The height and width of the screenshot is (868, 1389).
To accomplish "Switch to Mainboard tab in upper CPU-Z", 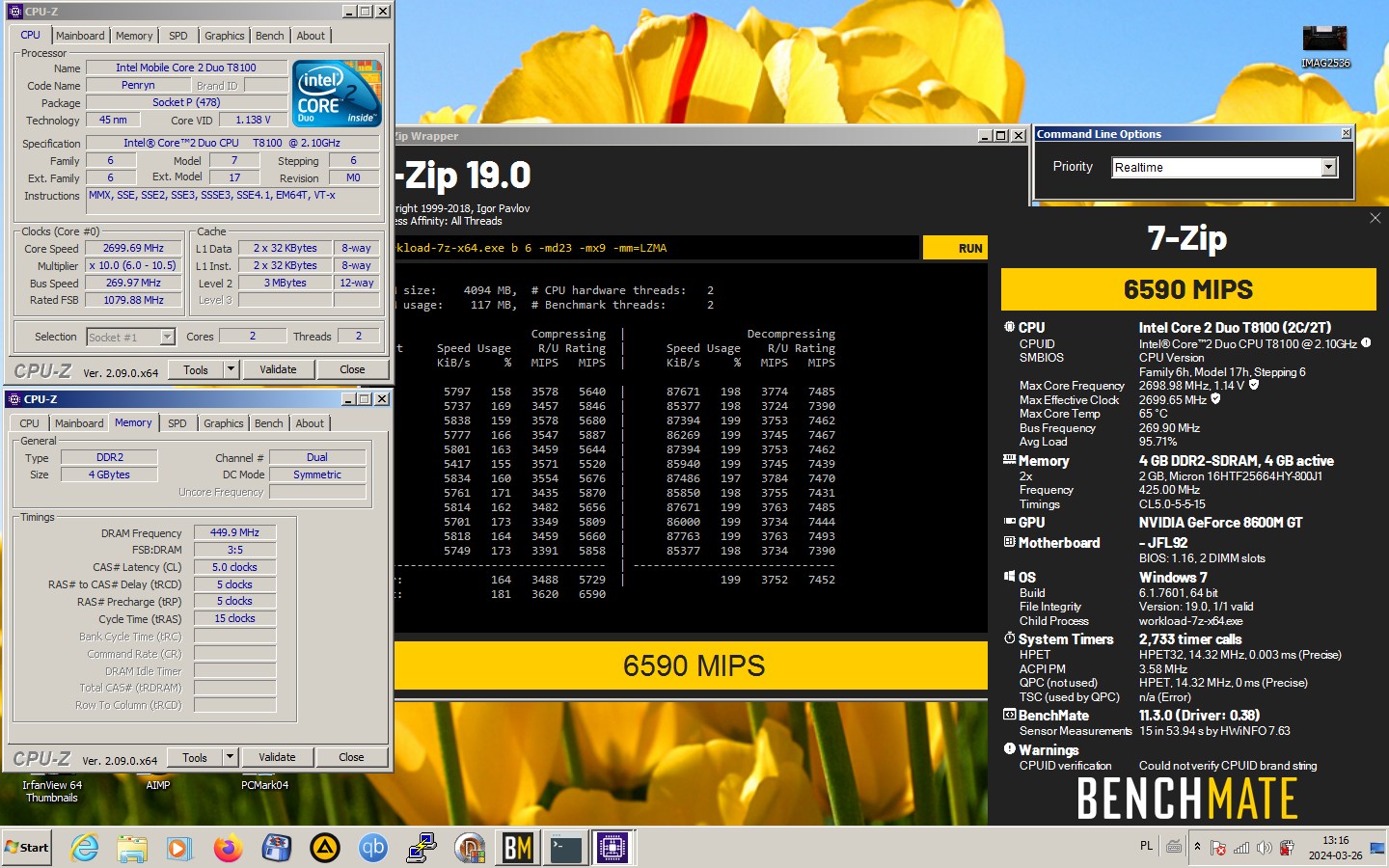I will click(80, 36).
